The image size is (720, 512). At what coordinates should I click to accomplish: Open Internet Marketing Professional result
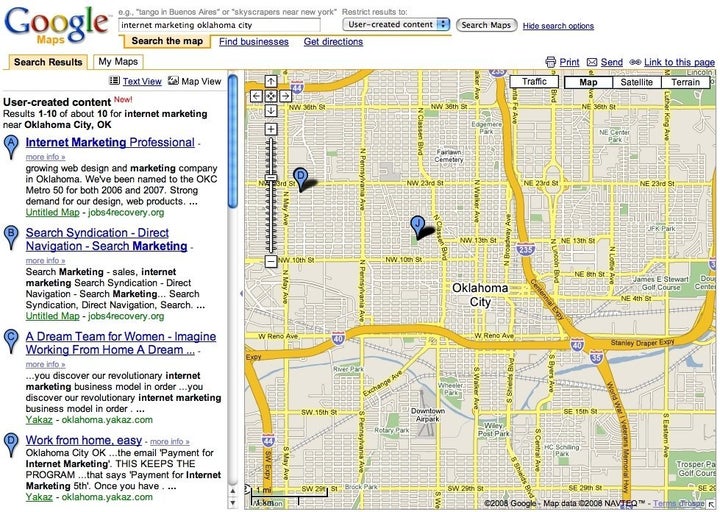110,142
